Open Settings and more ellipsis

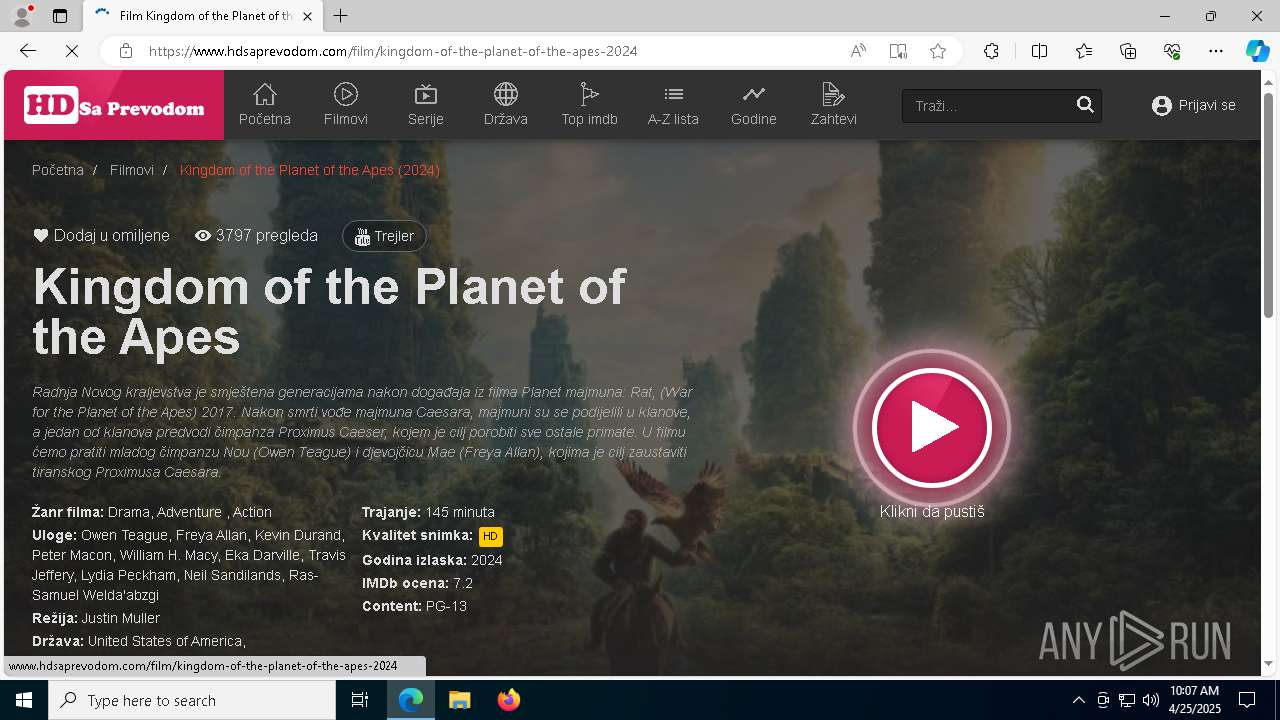click(x=1216, y=51)
